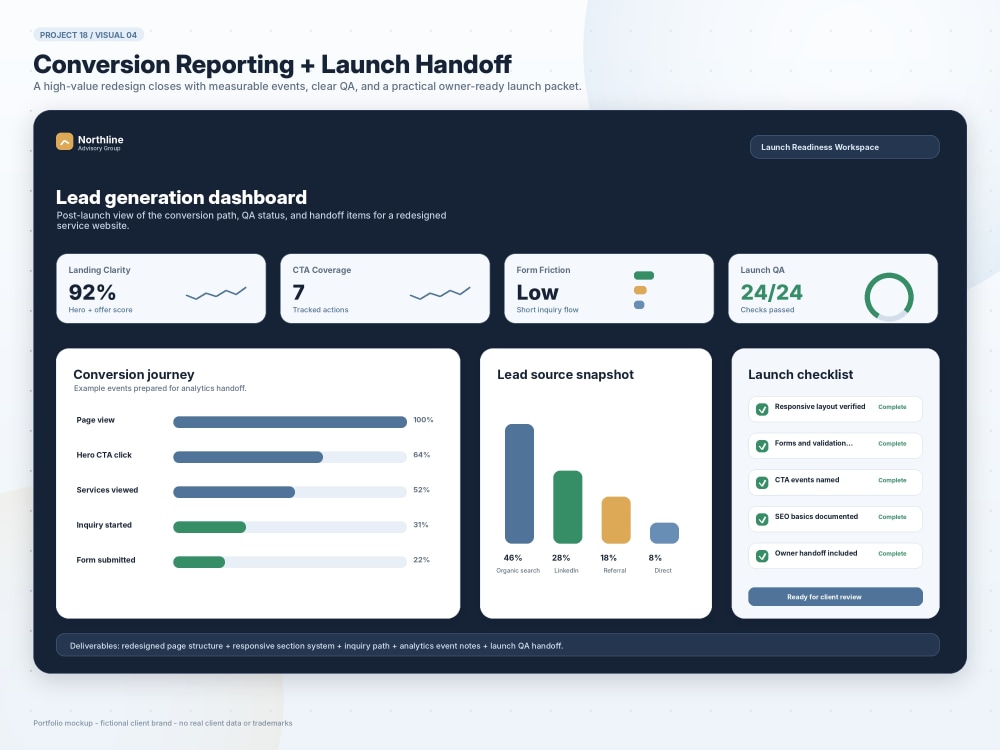Click the Portfolio mockup footer note
Screen dimensions: 1000x750
point(163,723)
